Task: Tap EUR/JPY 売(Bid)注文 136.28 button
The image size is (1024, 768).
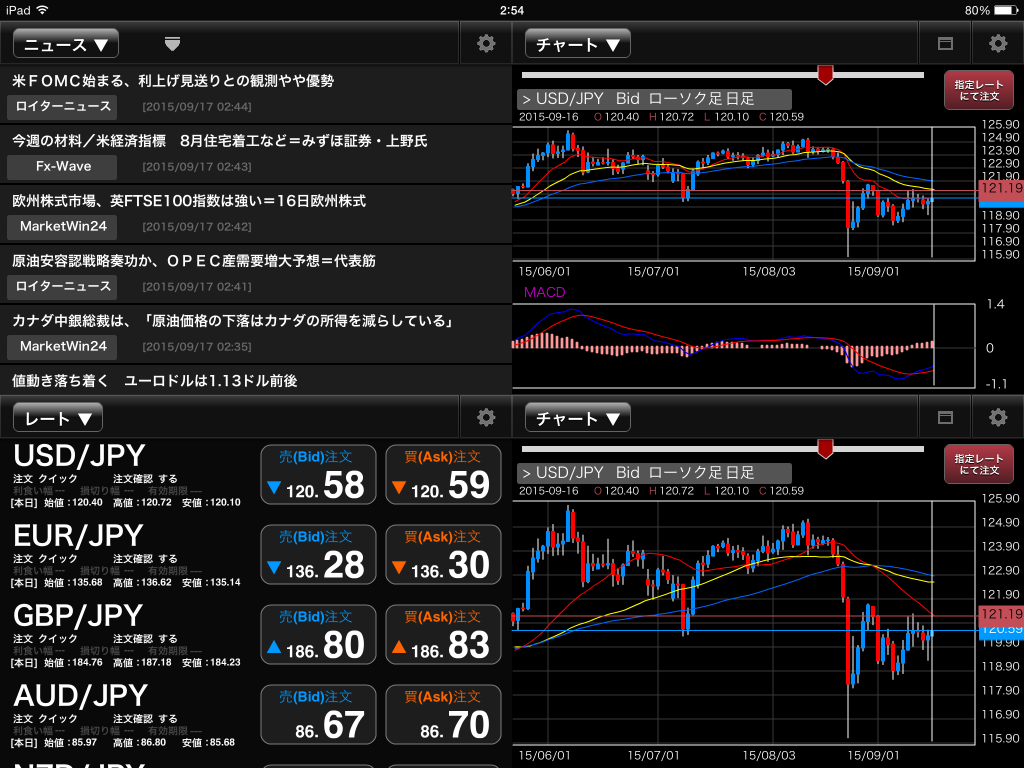Action: [x=318, y=554]
